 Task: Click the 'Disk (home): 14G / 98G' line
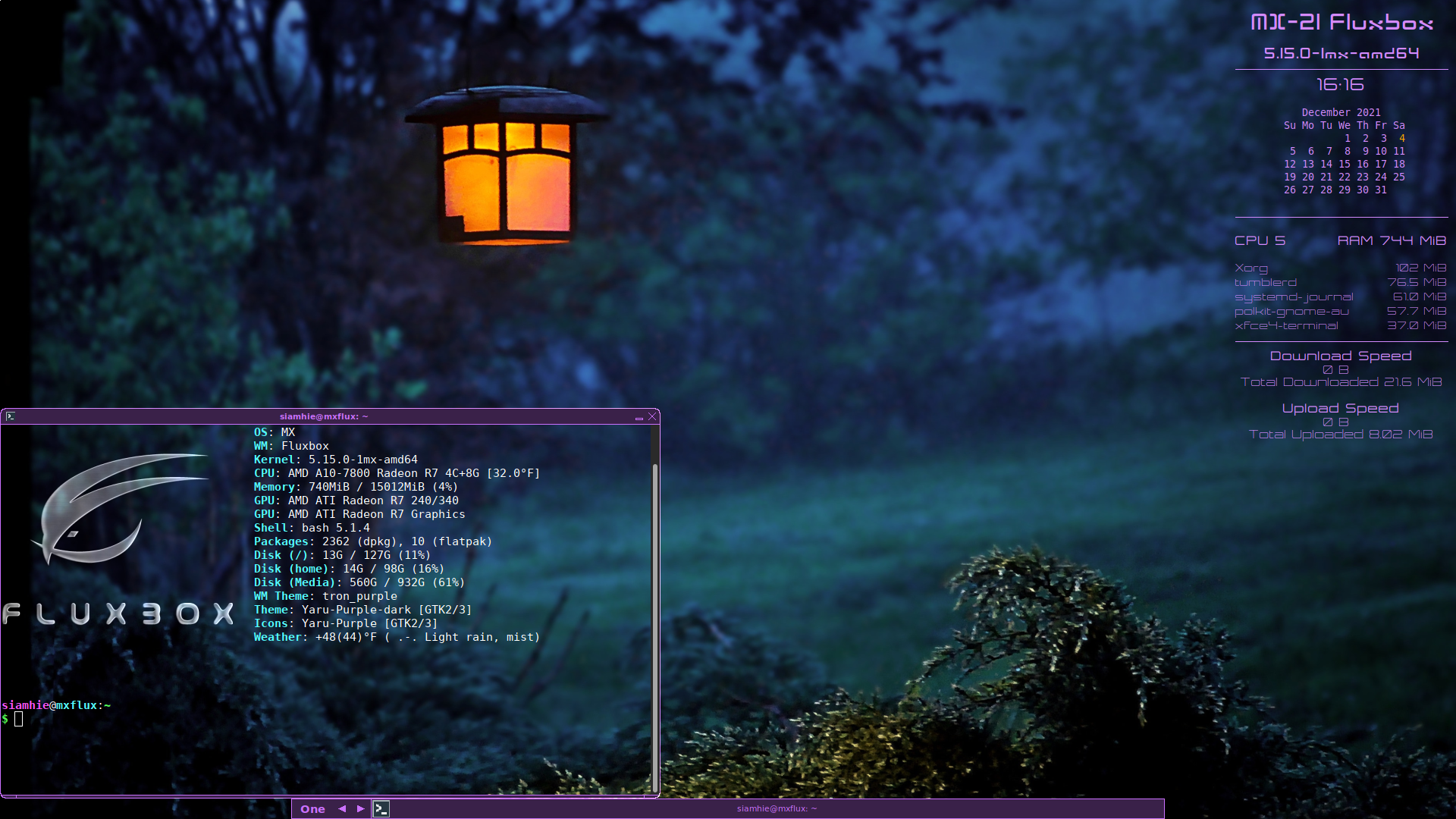click(349, 569)
